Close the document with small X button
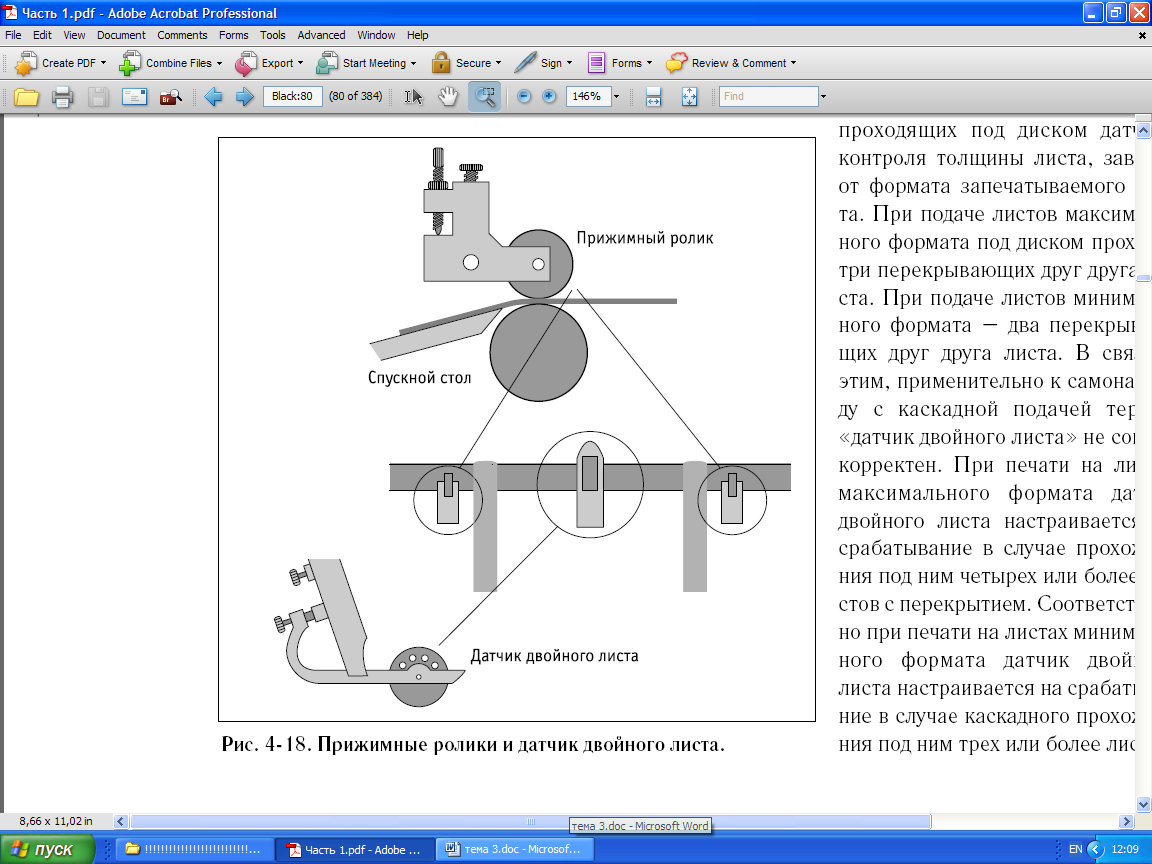The height and width of the screenshot is (864, 1152). click(x=1142, y=35)
